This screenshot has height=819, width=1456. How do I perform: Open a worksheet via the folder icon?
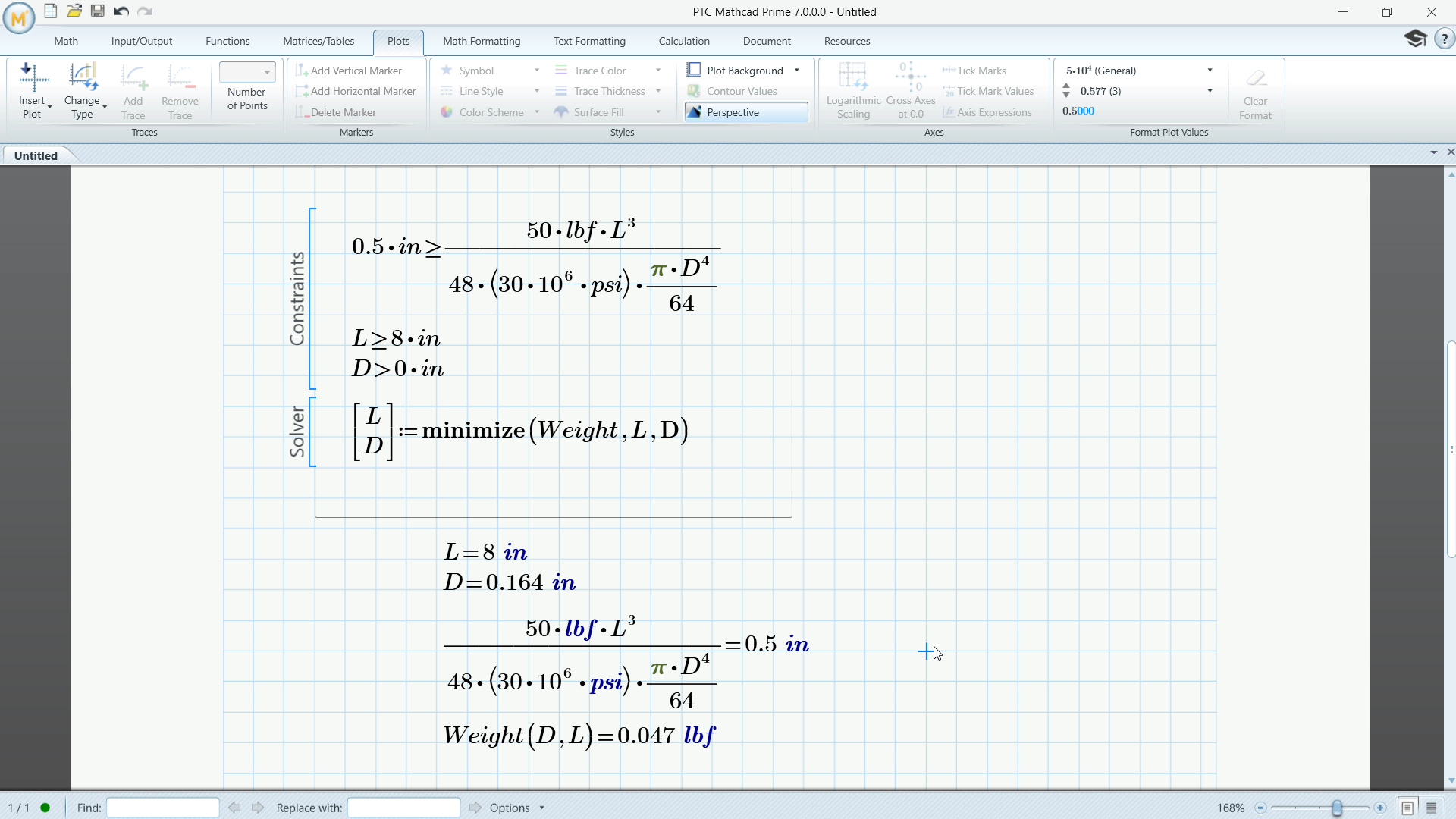point(74,11)
